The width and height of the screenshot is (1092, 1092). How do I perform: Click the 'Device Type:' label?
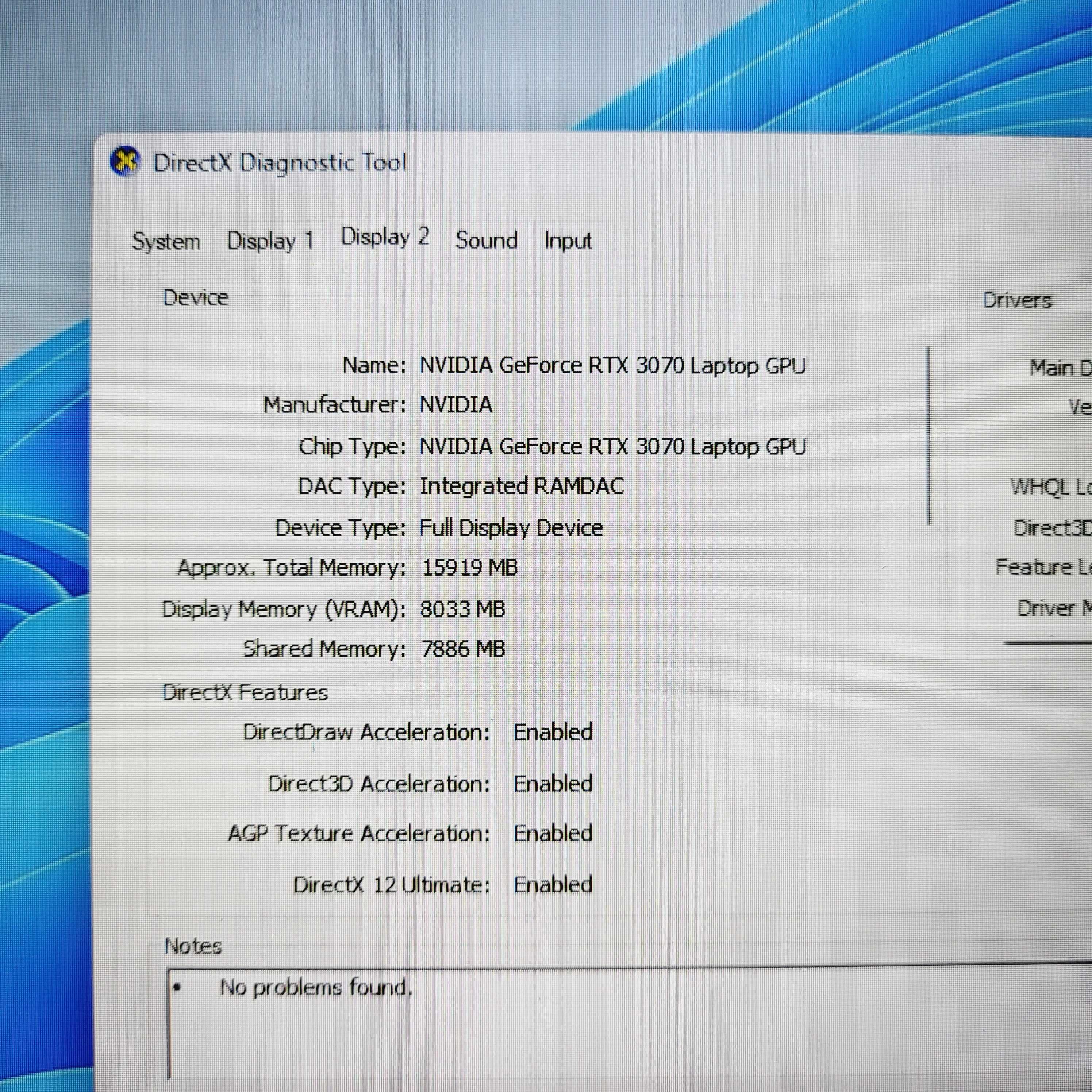[341, 528]
